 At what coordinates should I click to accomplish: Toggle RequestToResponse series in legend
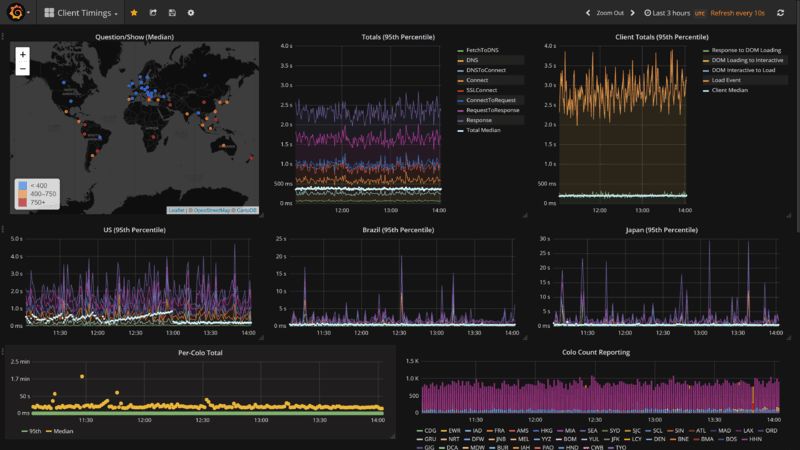492,110
